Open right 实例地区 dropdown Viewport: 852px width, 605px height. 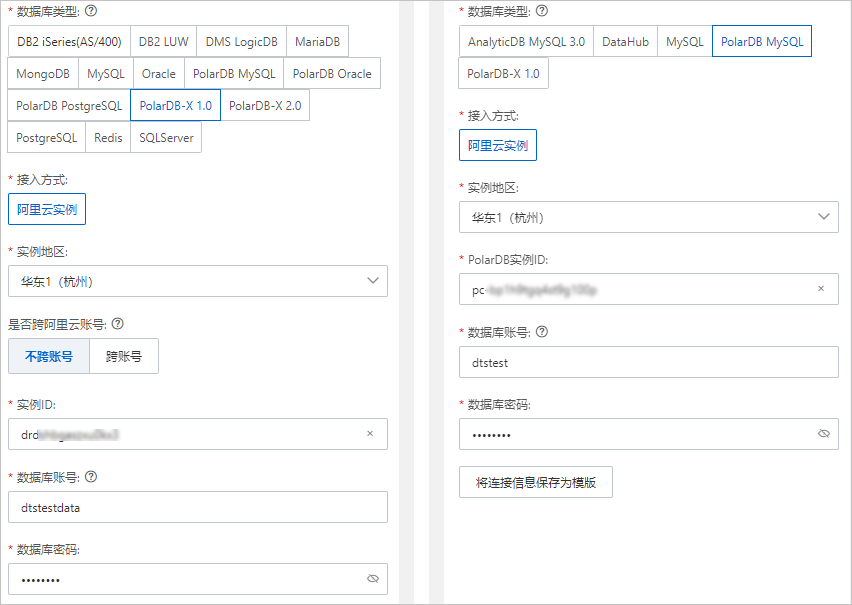point(649,217)
